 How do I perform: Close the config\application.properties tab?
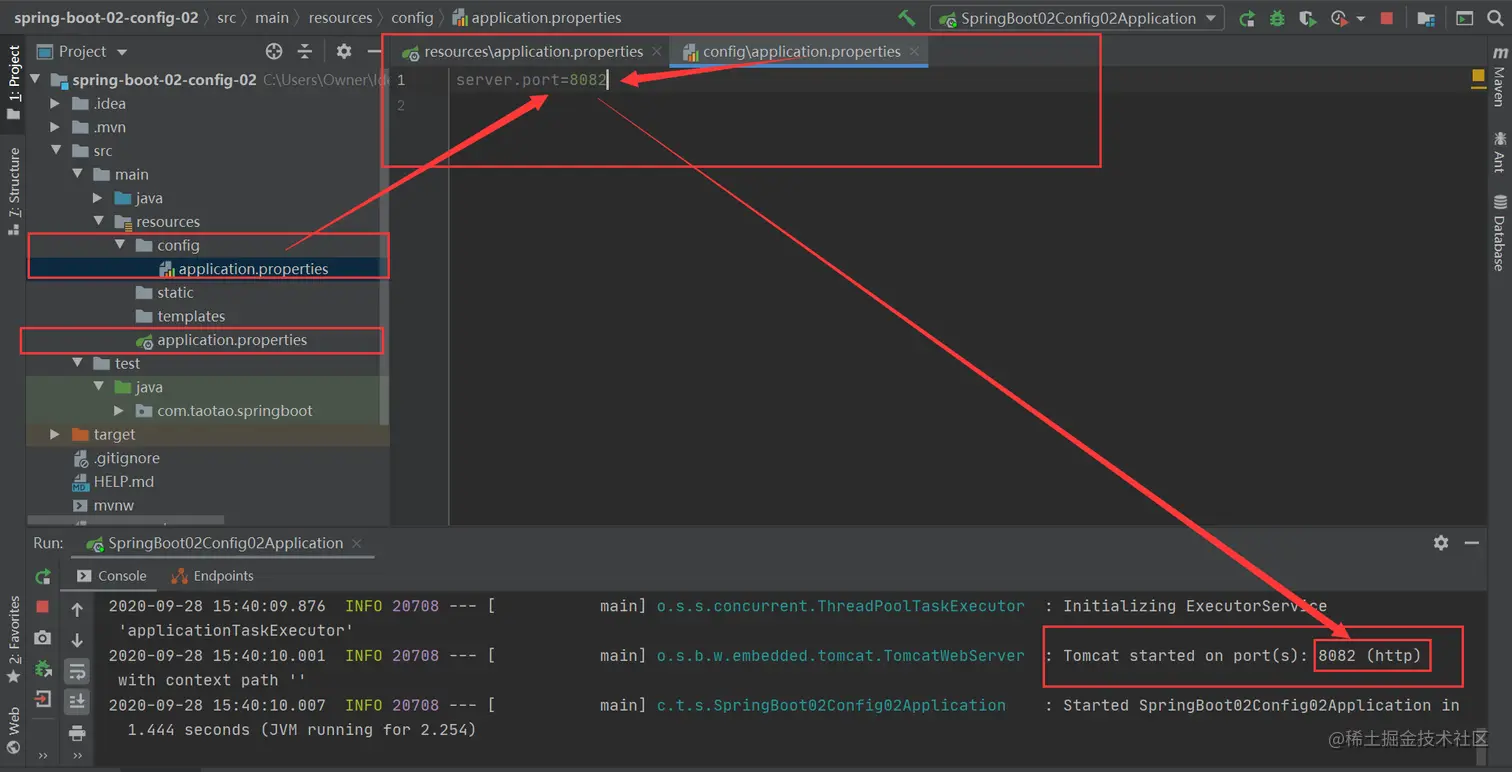(914, 51)
